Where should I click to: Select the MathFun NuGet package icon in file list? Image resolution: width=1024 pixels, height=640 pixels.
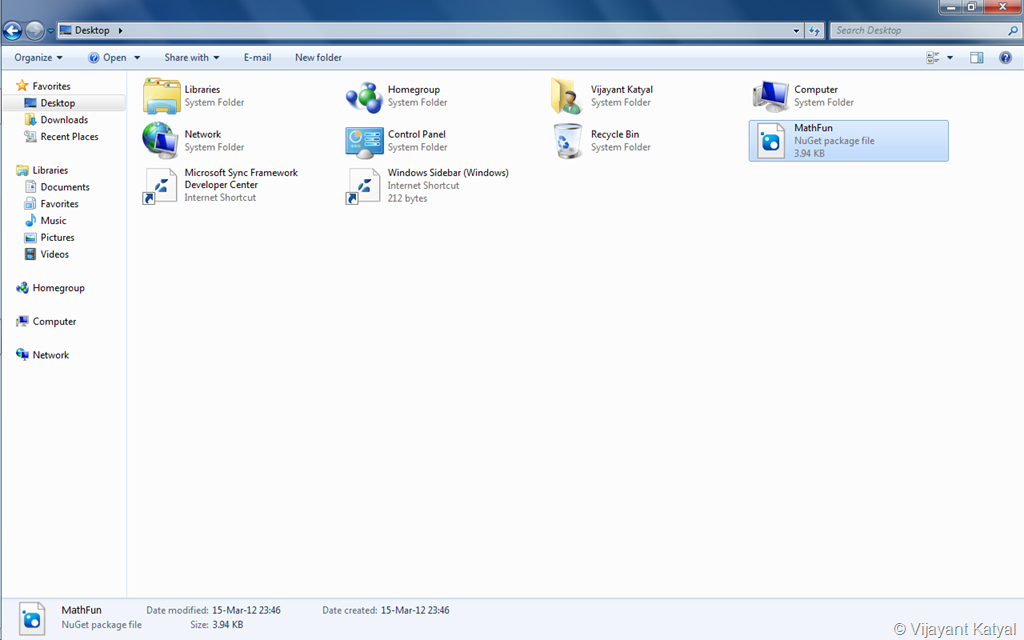pyautogui.click(x=771, y=141)
